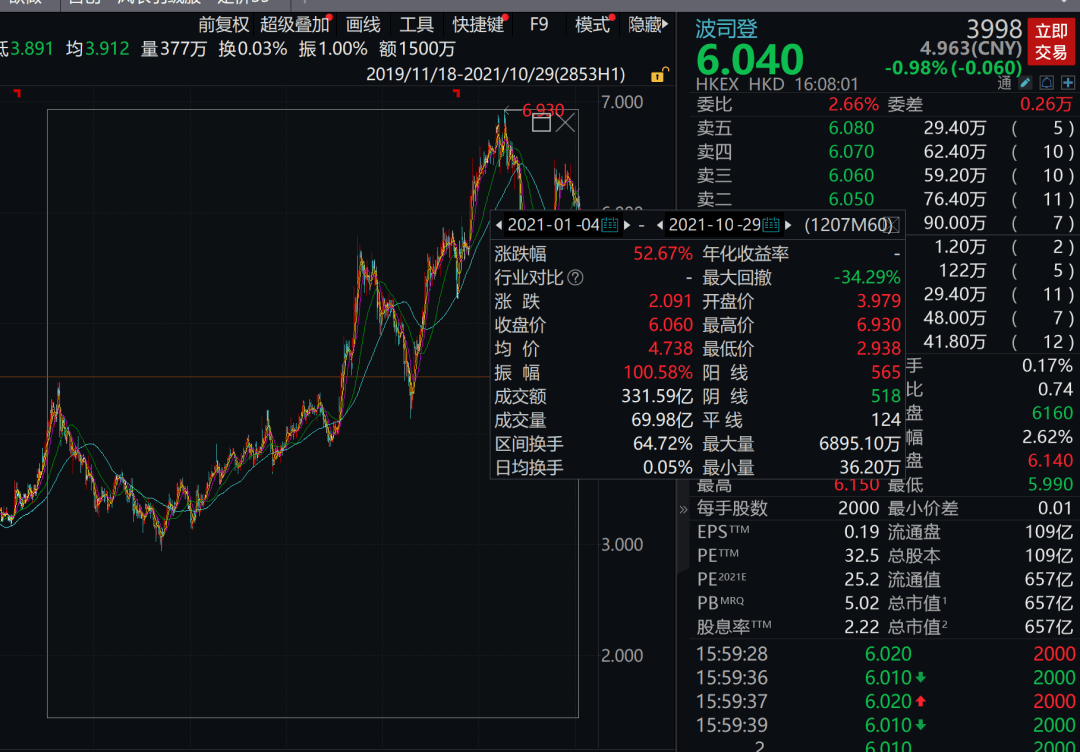This screenshot has width=1080, height=752.
Task: Maximize the selected range box on chart
Action: [x=541, y=123]
